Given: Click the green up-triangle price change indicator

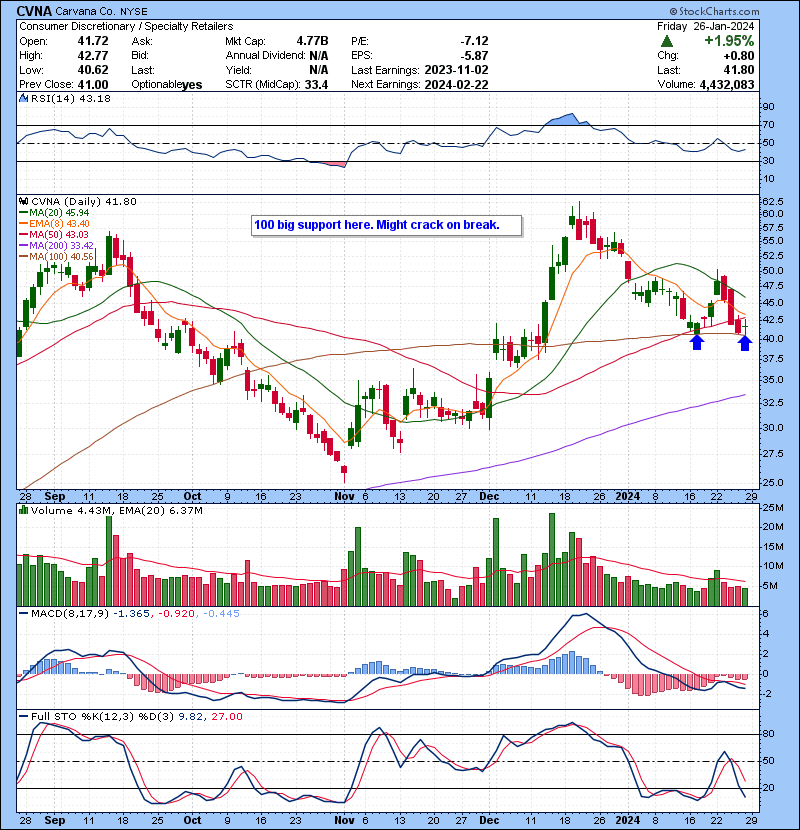Looking at the screenshot, I should (667, 41).
